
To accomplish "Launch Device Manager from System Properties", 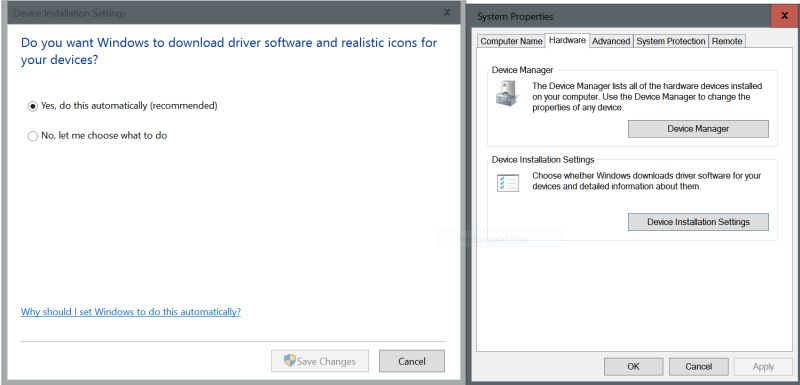I will click(x=698, y=129).
